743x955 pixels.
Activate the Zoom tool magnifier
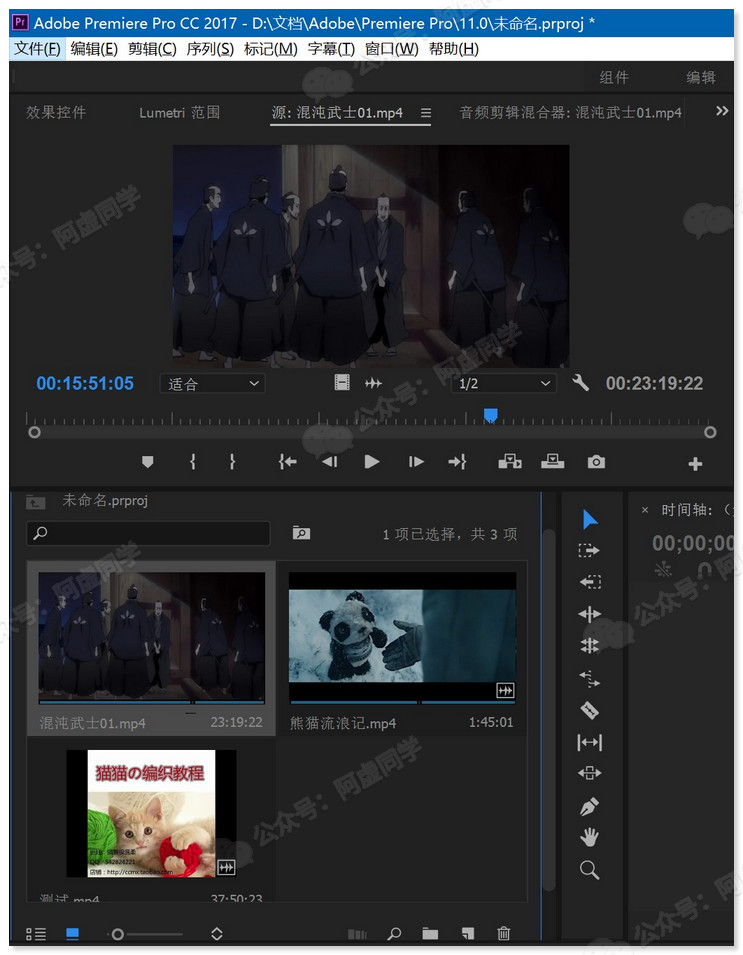point(590,870)
